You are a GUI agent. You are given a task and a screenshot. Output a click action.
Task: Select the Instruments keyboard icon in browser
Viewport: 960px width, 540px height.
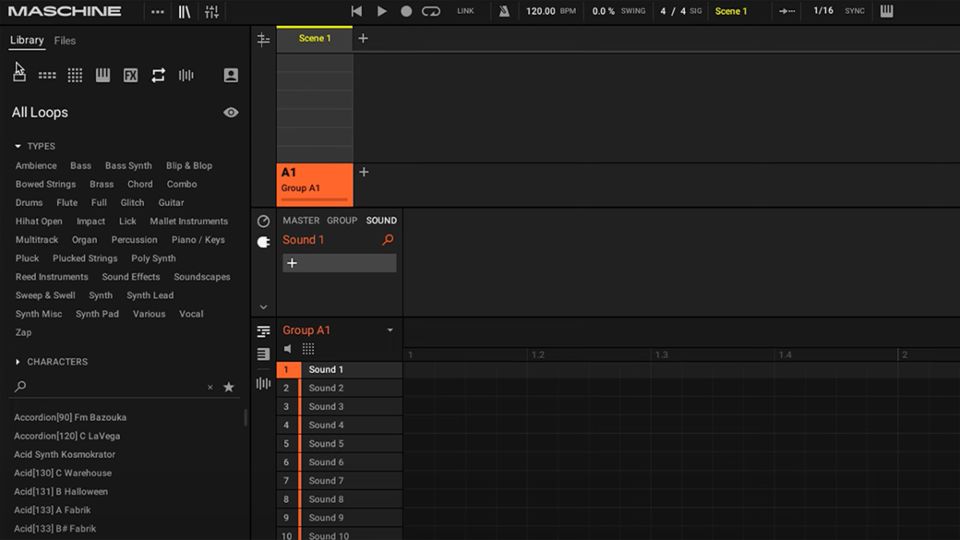click(102, 75)
